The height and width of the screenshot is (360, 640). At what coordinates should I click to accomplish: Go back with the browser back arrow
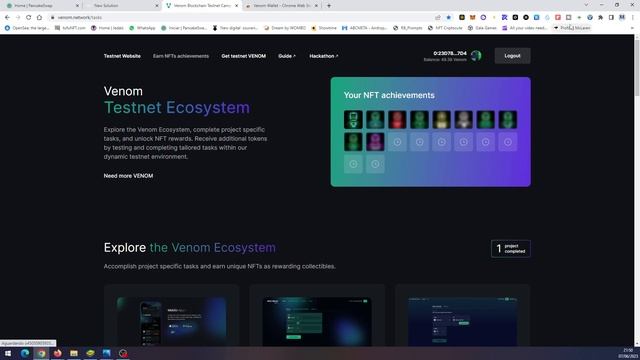click(x=7, y=18)
